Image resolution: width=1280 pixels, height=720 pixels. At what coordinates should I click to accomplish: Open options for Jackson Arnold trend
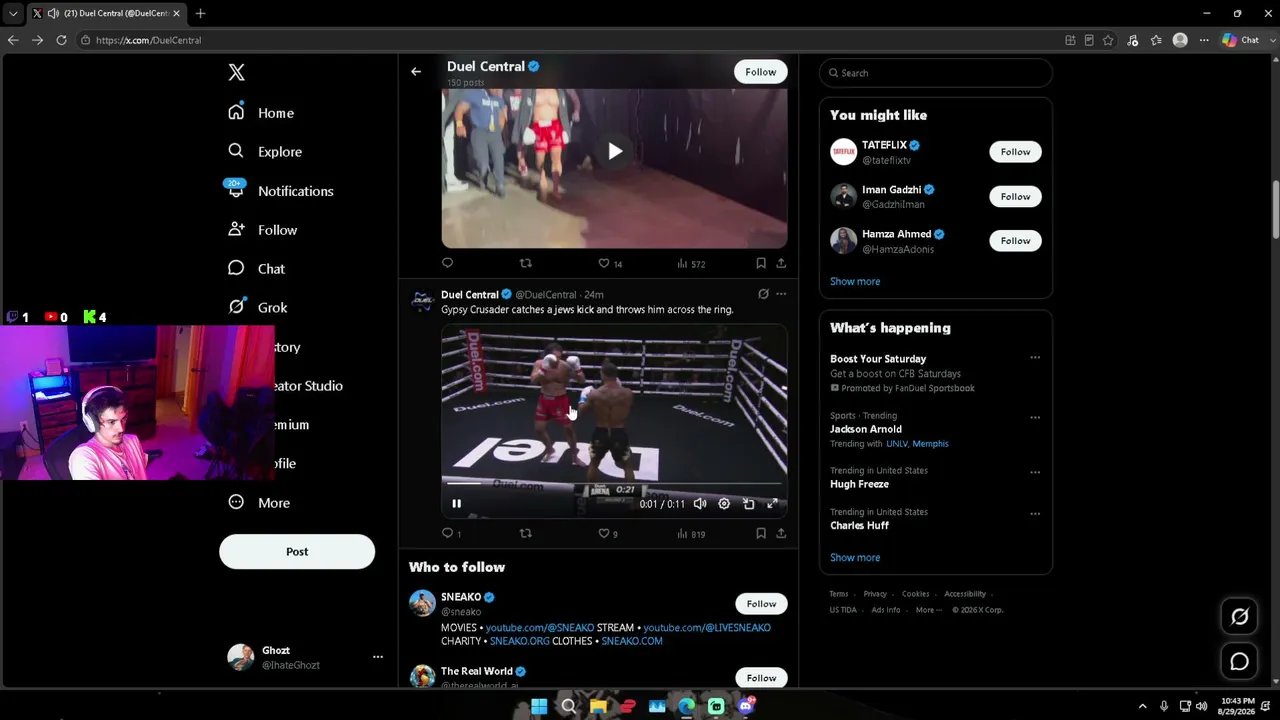(x=1035, y=417)
